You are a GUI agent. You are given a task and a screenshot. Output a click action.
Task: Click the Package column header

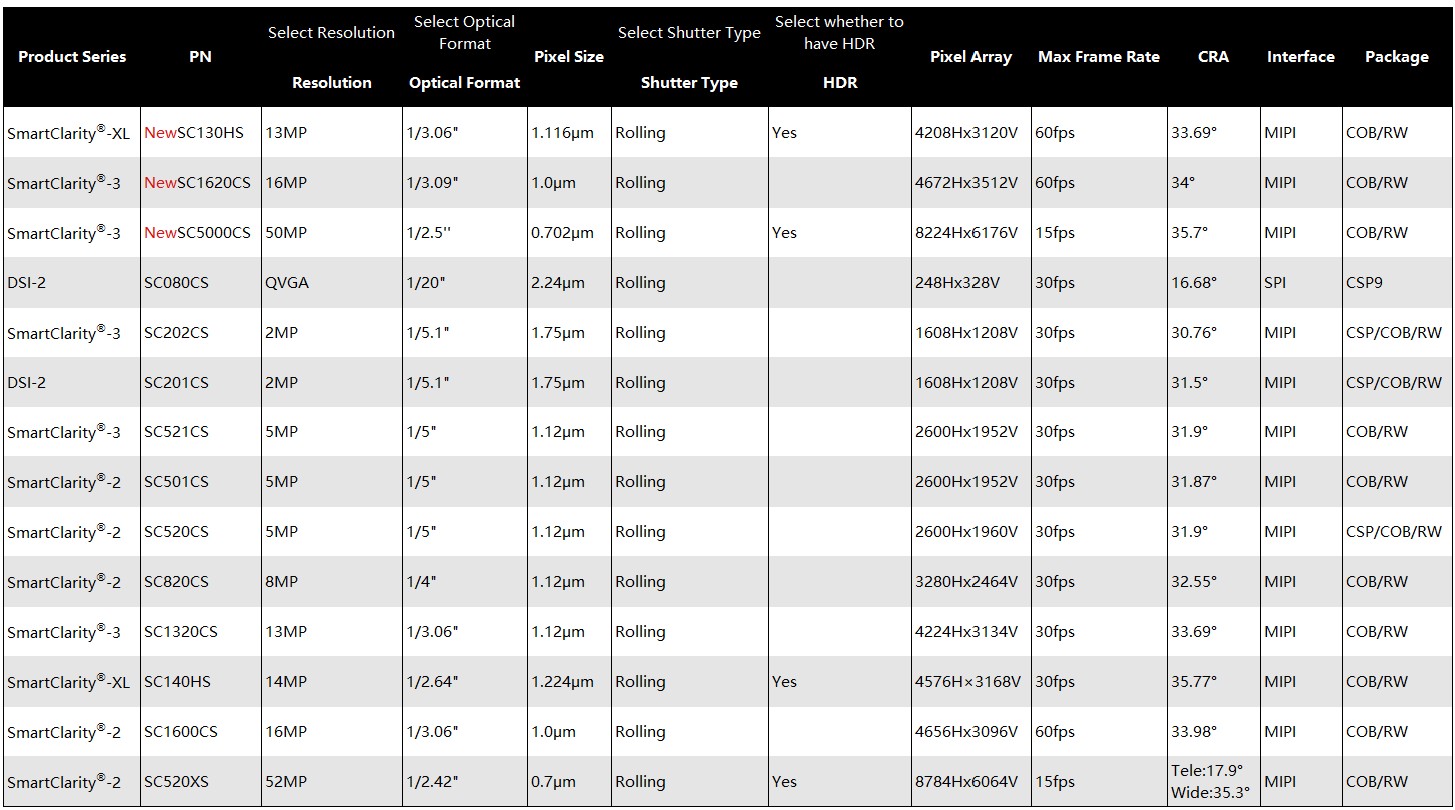click(x=1397, y=57)
